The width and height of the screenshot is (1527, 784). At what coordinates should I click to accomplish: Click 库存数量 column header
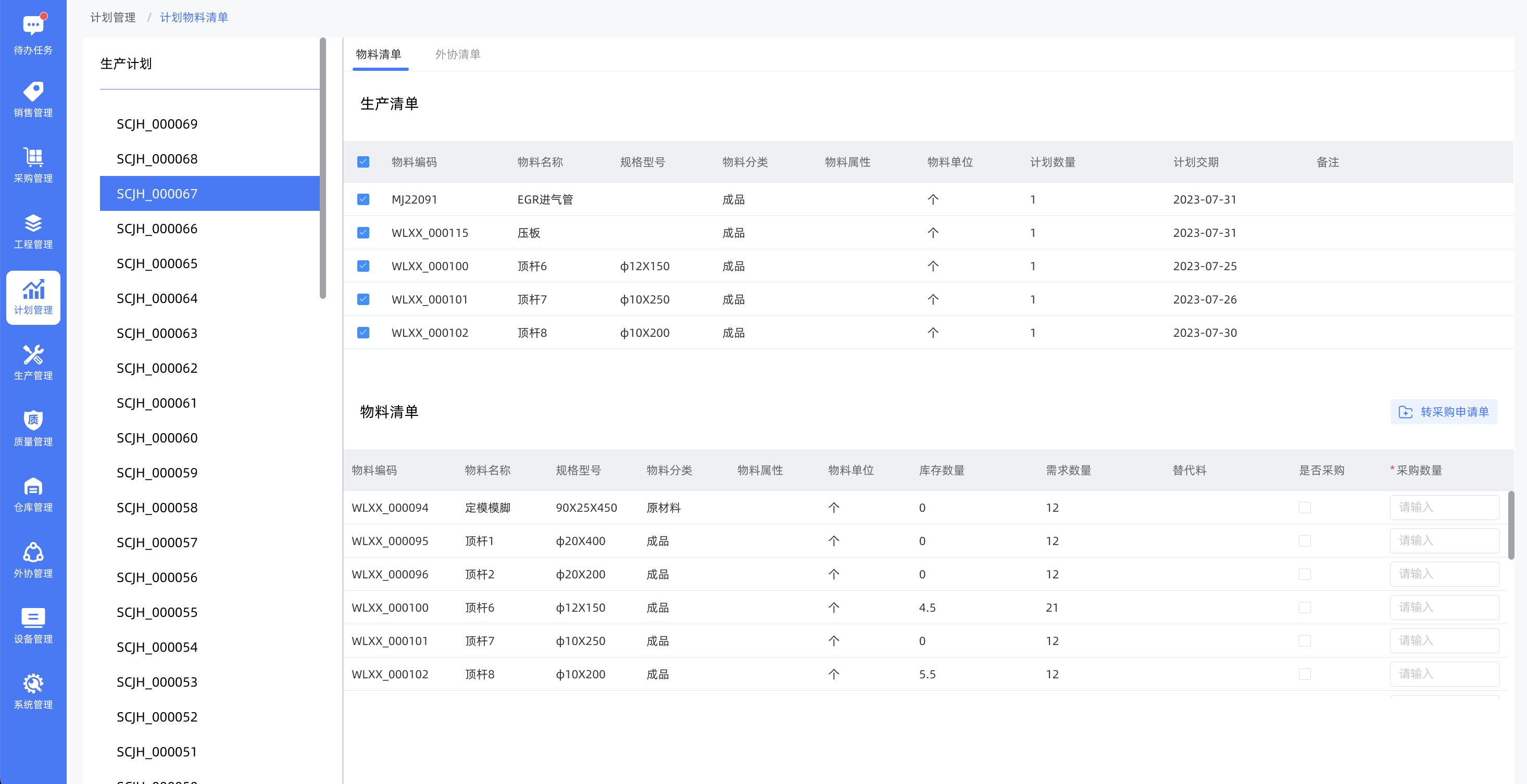coord(941,470)
